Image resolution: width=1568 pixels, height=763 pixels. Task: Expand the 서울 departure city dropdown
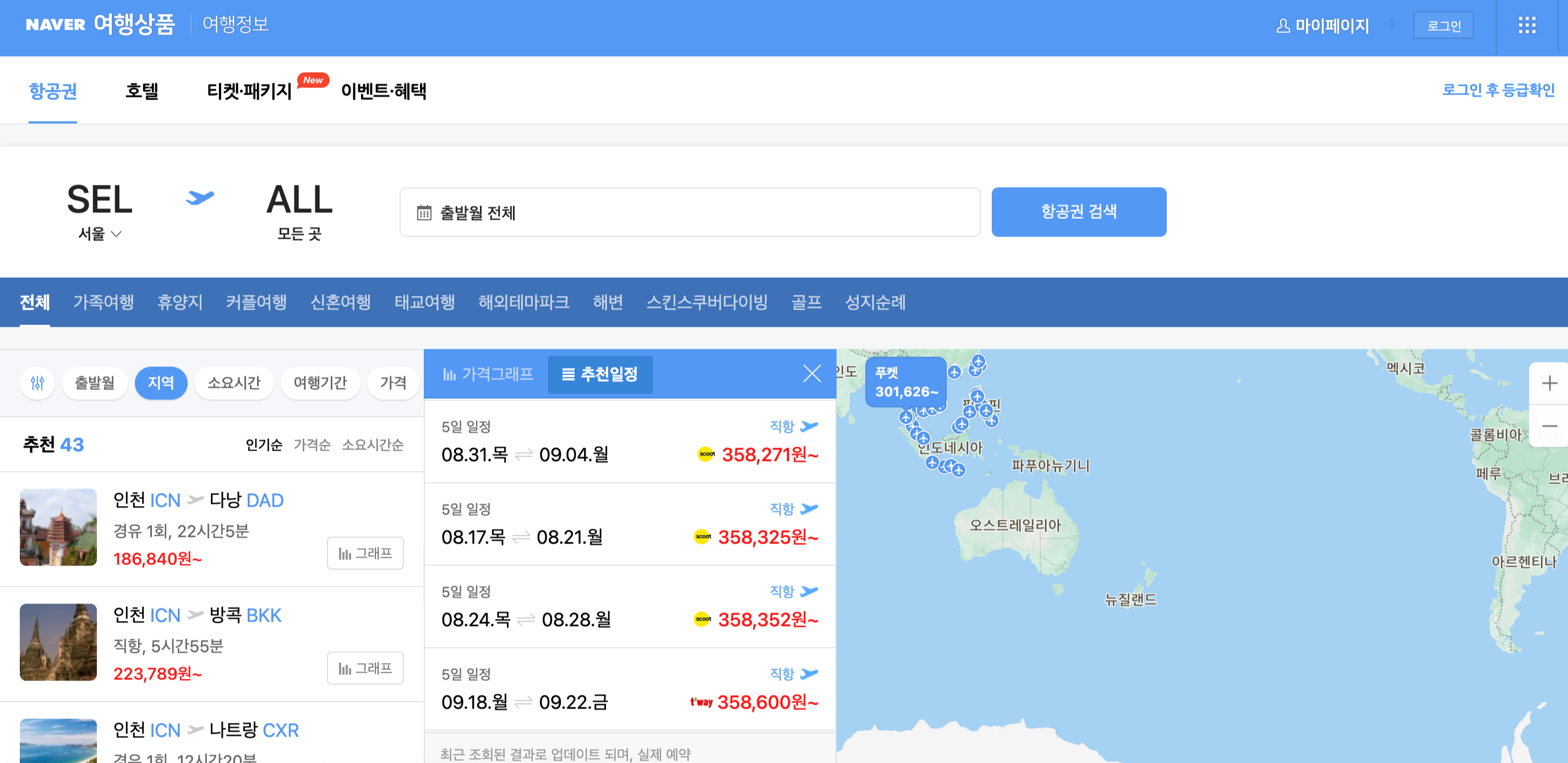99,234
